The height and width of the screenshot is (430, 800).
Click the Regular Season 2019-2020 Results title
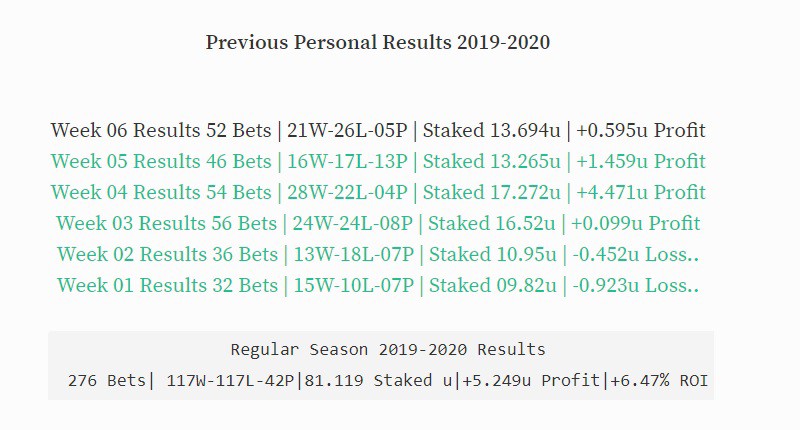click(388, 349)
